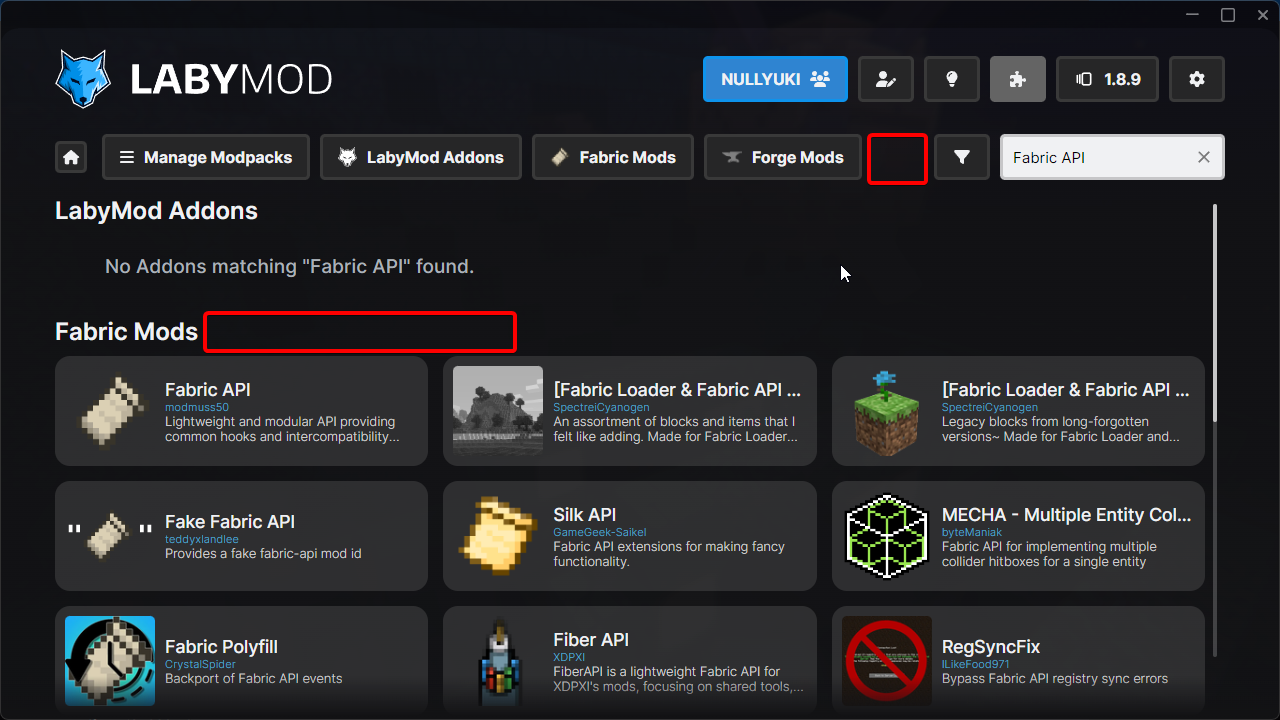Click the RegSyncFix prohibition sign icon
The image size is (1280, 720).
pyautogui.click(x=887, y=661)
